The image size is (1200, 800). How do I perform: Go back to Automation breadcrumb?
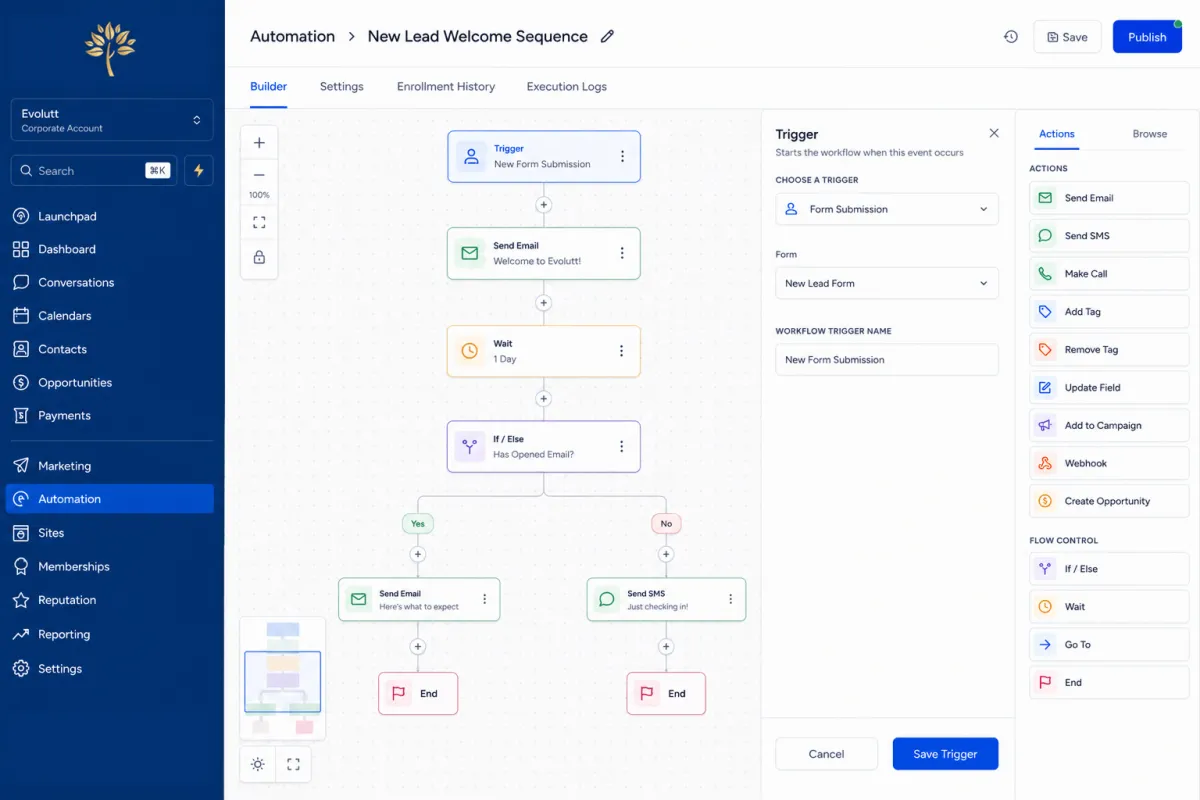[292, 37]
